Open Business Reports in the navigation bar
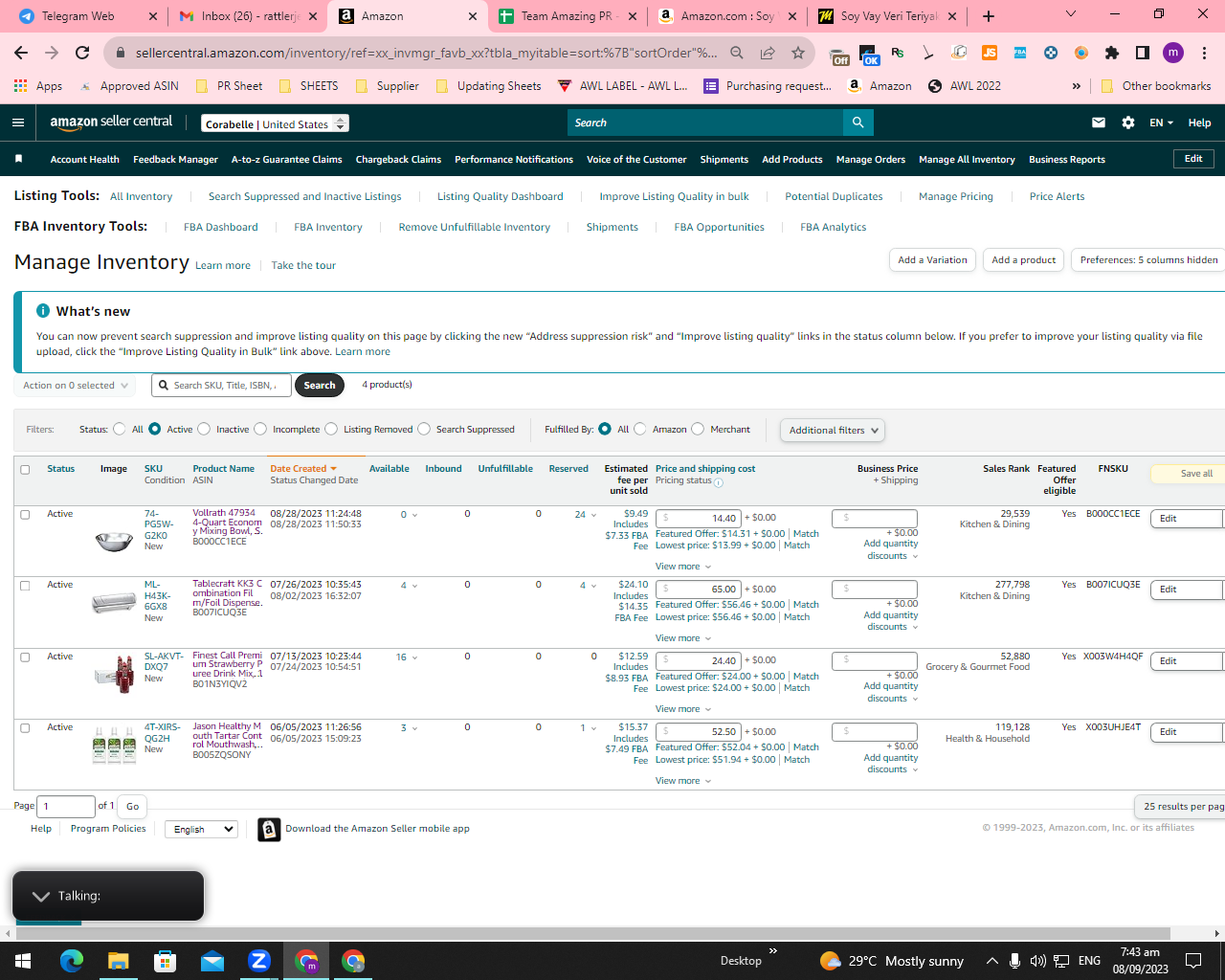 click(1067, 160)
